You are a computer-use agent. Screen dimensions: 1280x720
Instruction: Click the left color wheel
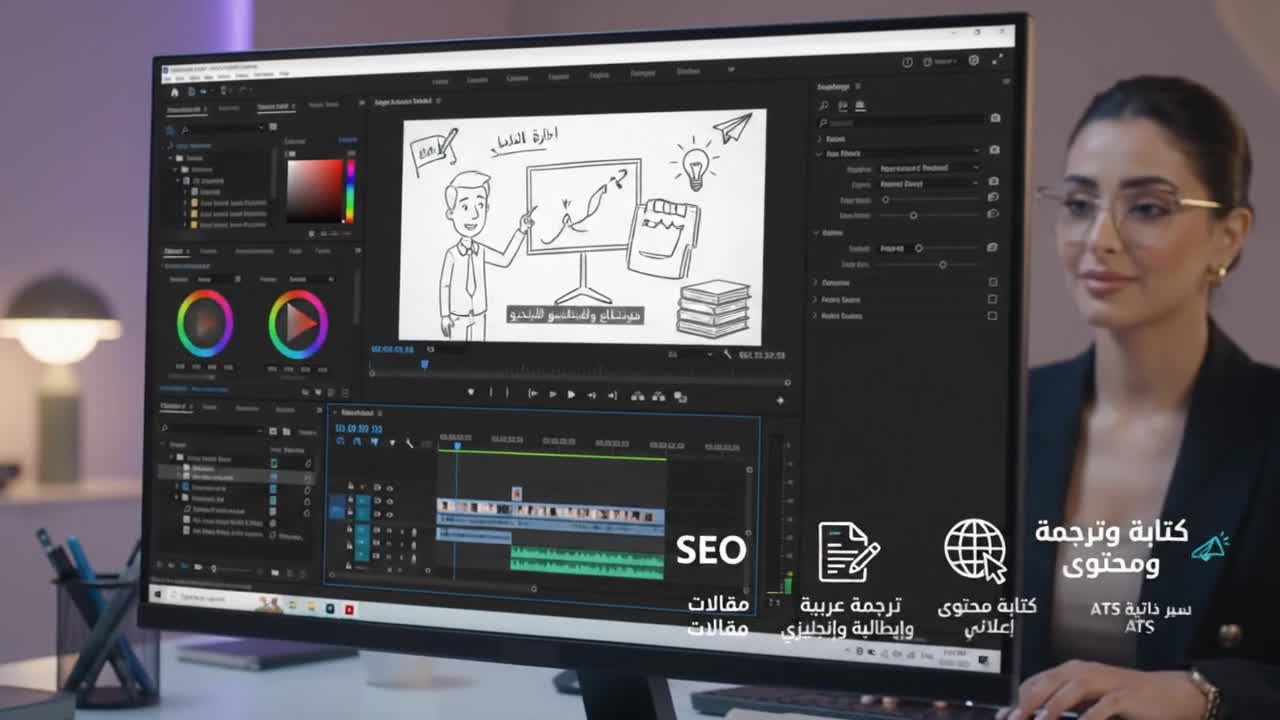pos(205,323)
